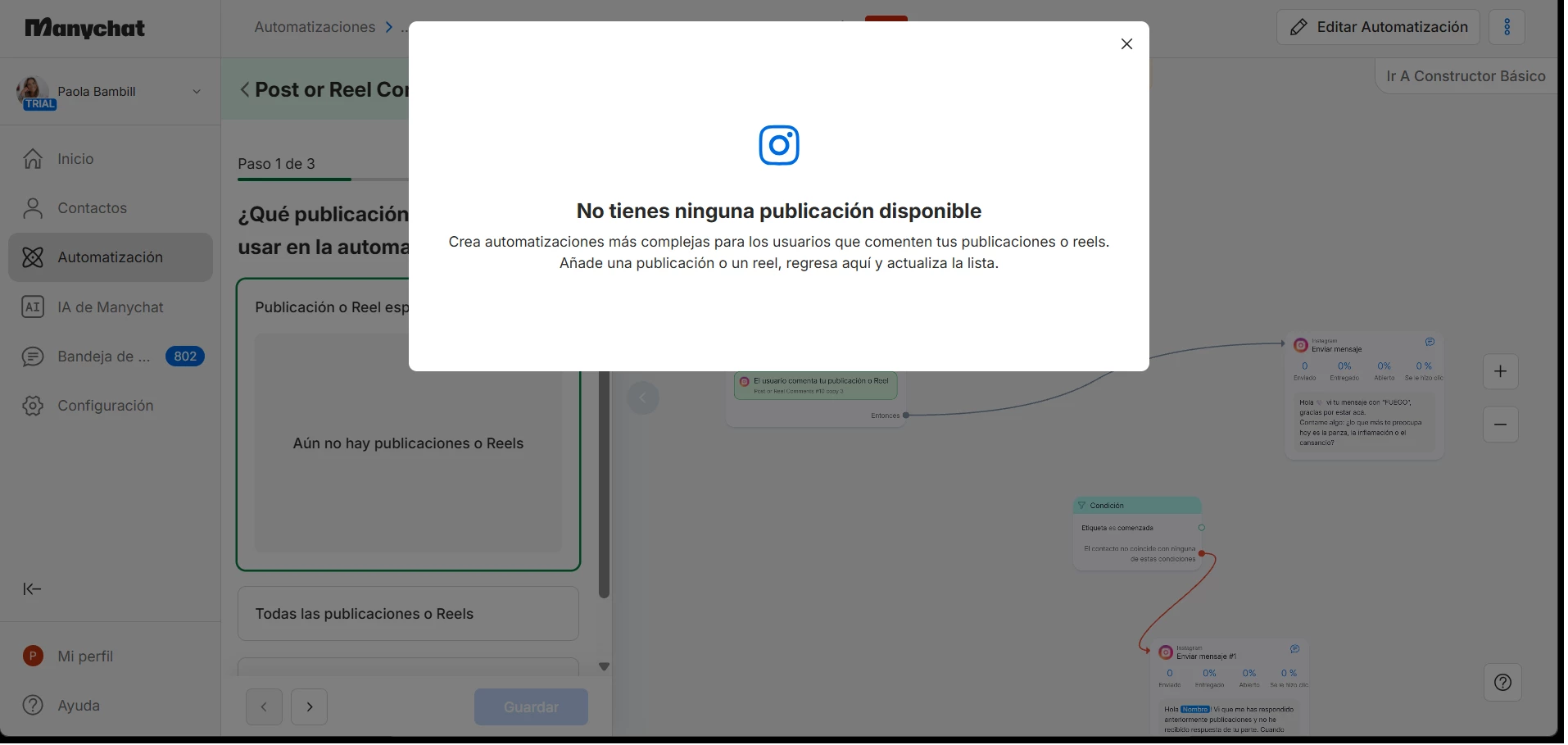Click the P profile icon beside Mi perfil
1568x745 pixels.
[x=33, y=656]
